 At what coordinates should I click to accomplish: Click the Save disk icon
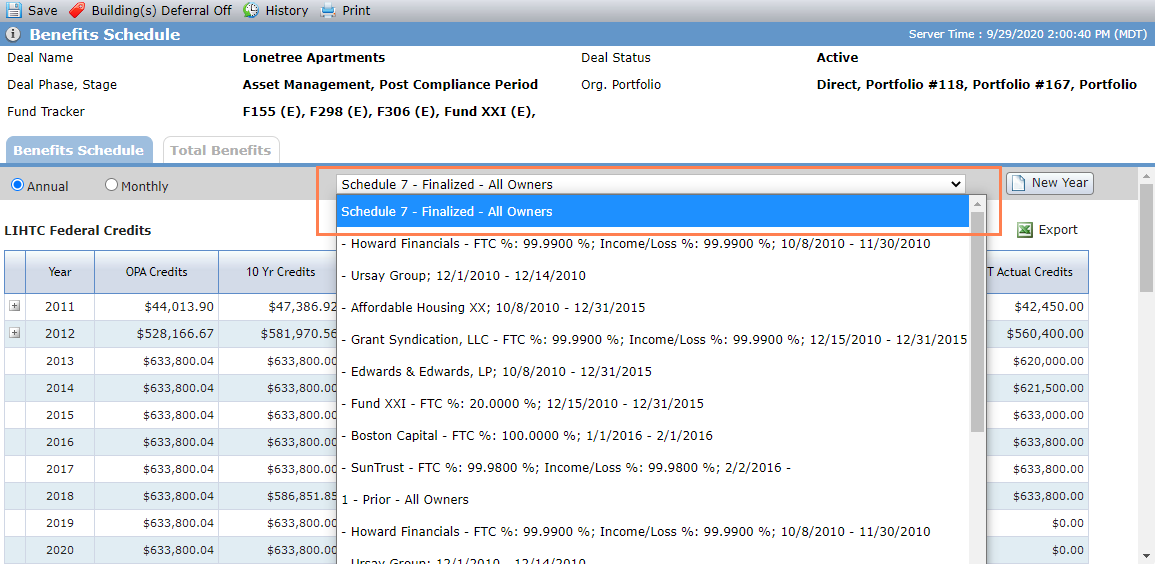coord(14,10)
